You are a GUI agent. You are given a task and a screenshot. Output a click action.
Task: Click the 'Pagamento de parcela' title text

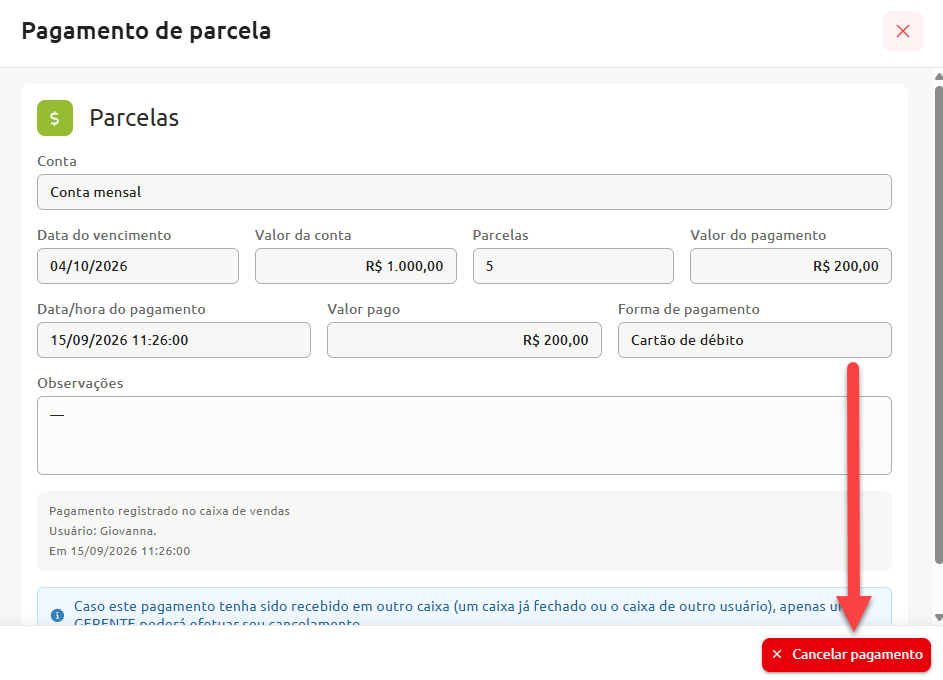coord(146,31)
